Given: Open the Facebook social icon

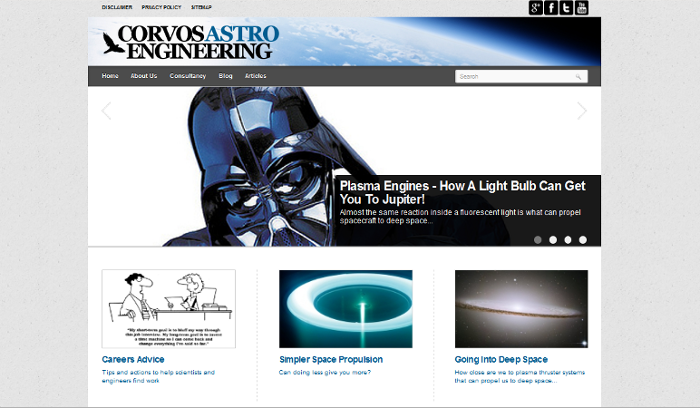Looking at the screenshot, I should (x=551, y=8).
